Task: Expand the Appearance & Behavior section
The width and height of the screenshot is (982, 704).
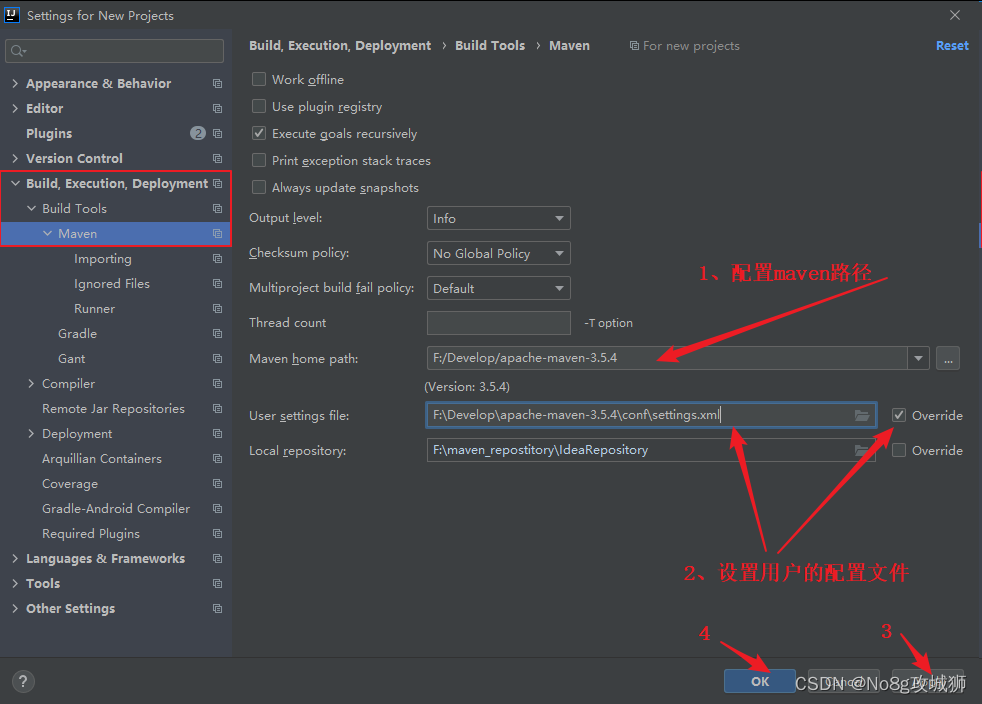Action: coord(15,83)
